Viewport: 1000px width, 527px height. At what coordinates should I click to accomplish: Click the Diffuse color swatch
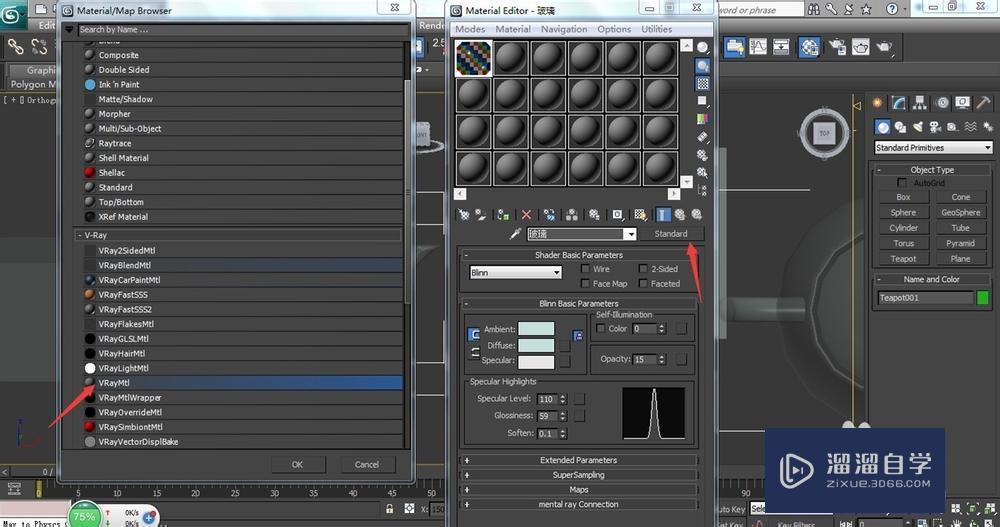coord(535,345)
